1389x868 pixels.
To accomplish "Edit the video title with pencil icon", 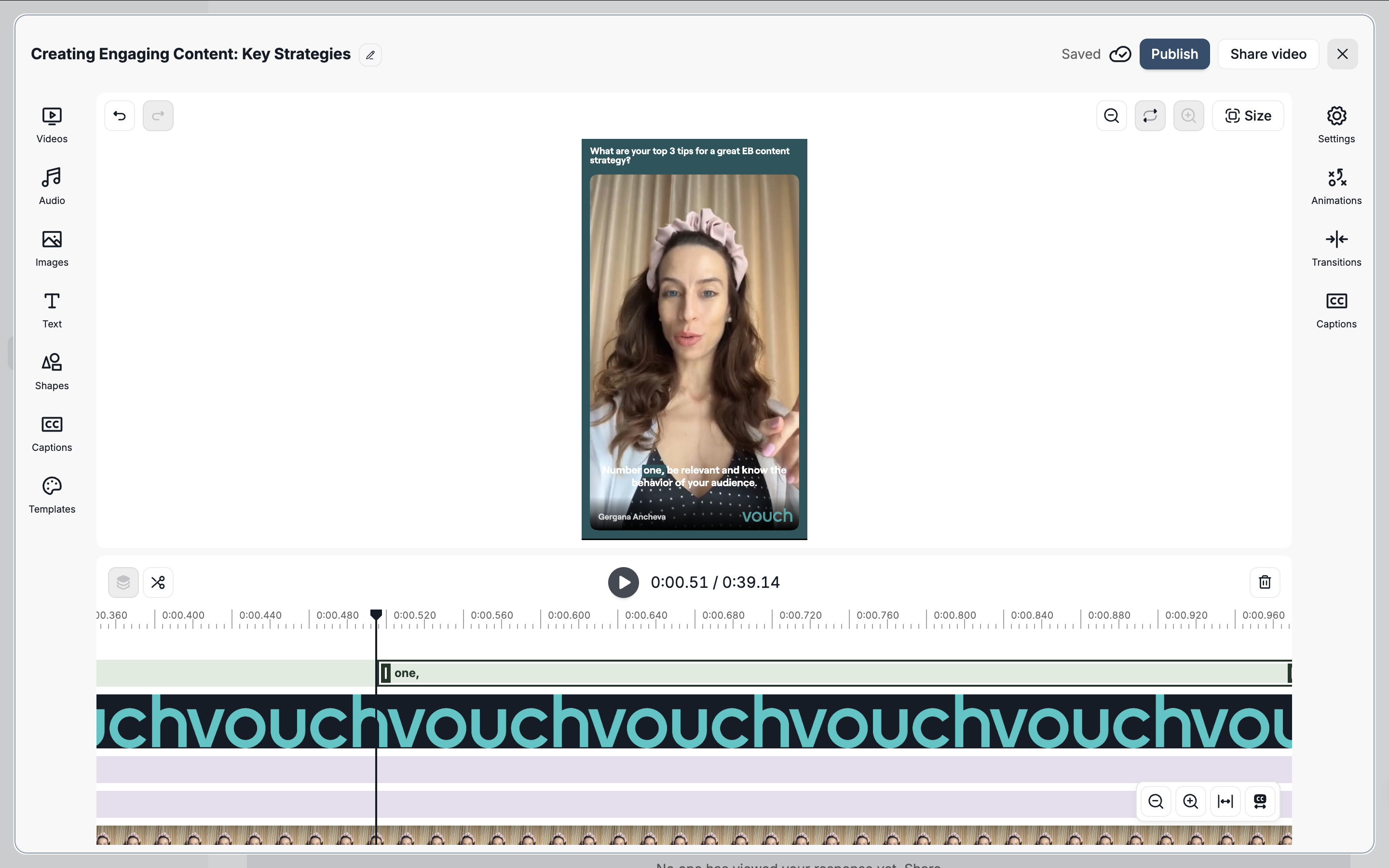I will coord(370,55).
